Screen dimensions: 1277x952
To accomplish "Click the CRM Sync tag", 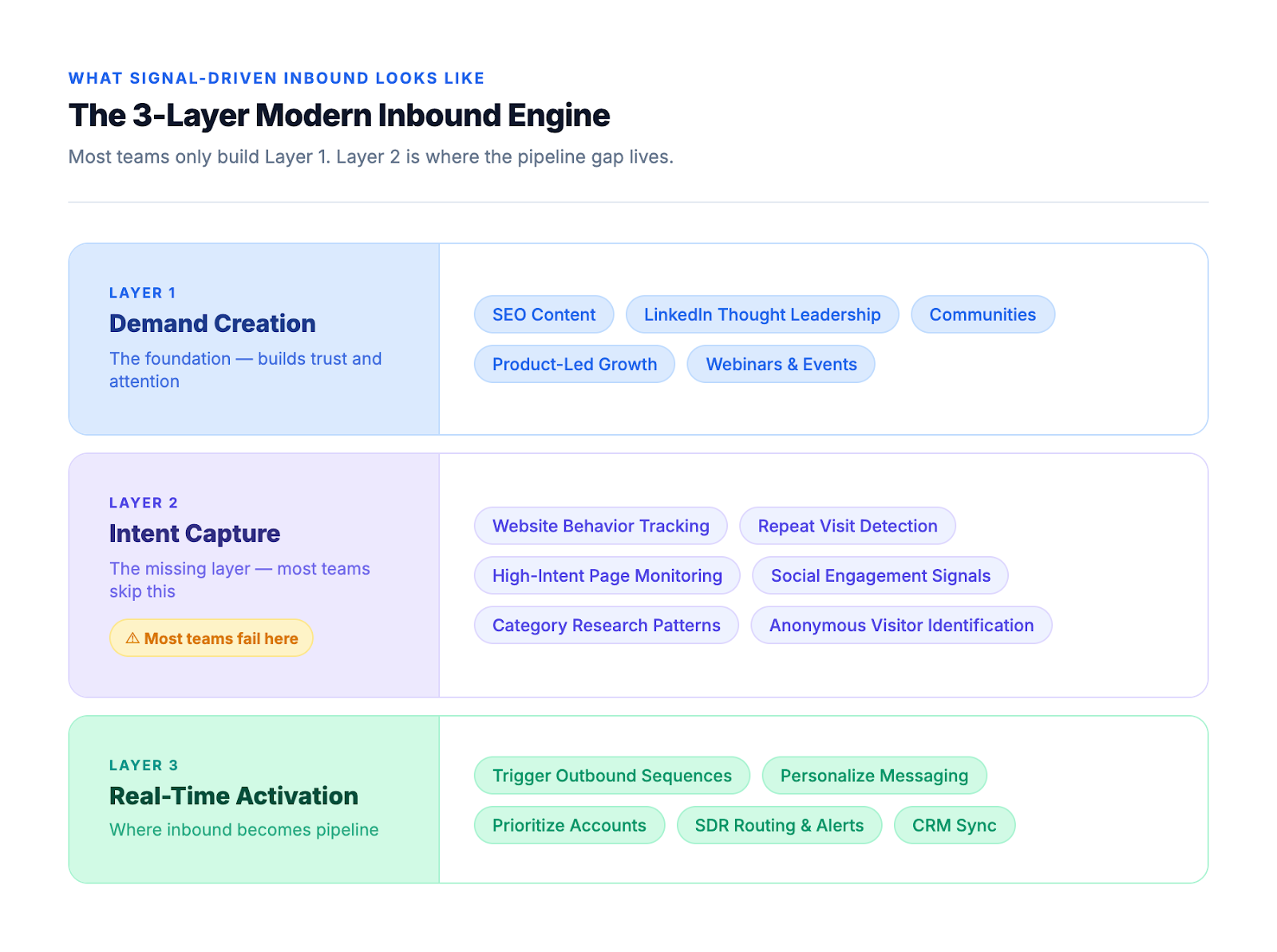I will click(955, 825).
